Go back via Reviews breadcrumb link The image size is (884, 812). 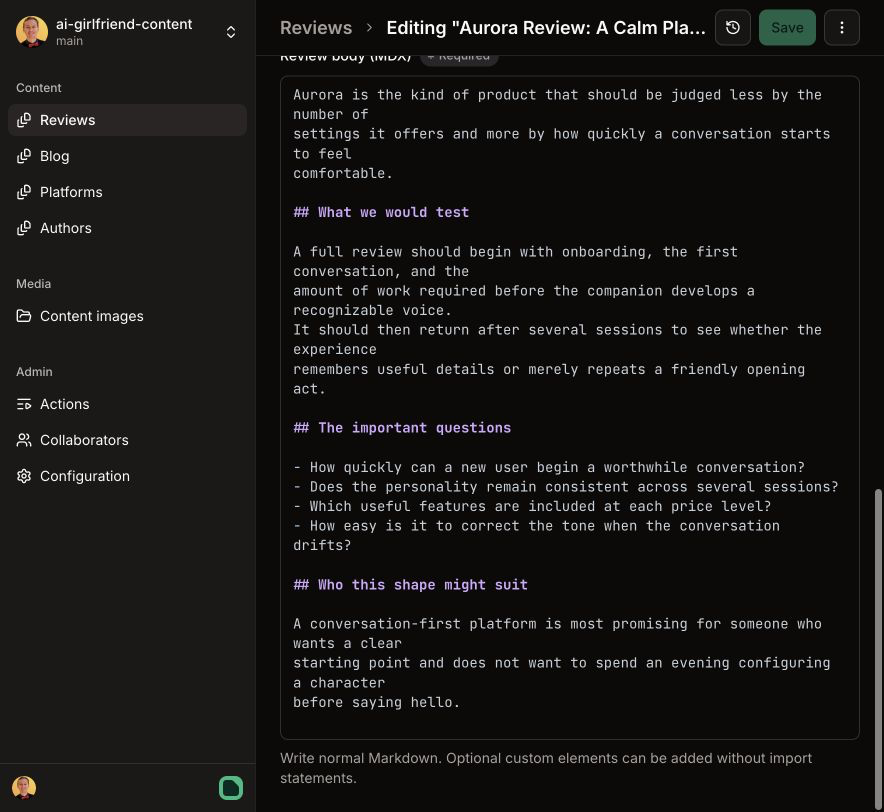(316, 28)
